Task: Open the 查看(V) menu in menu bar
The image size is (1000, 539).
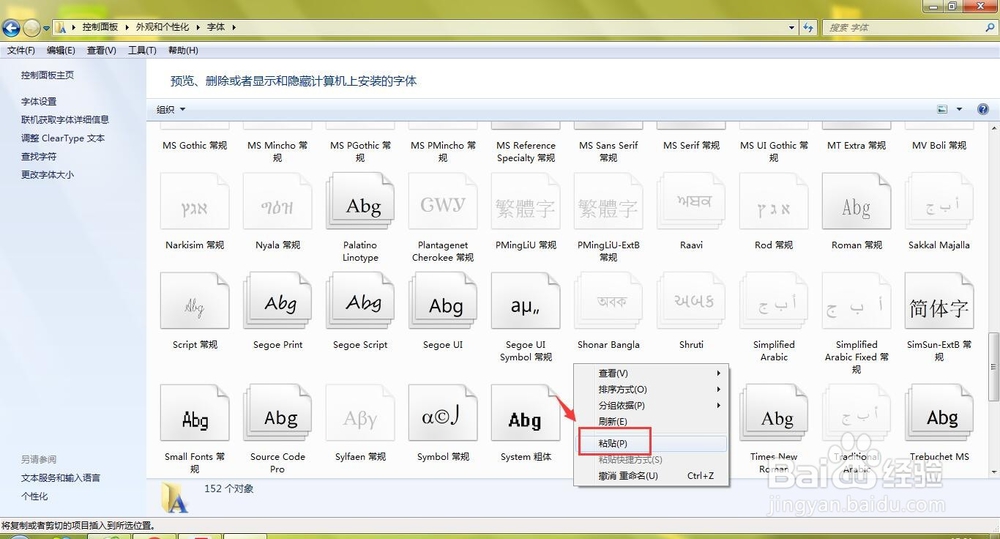Action: point(101,50)
